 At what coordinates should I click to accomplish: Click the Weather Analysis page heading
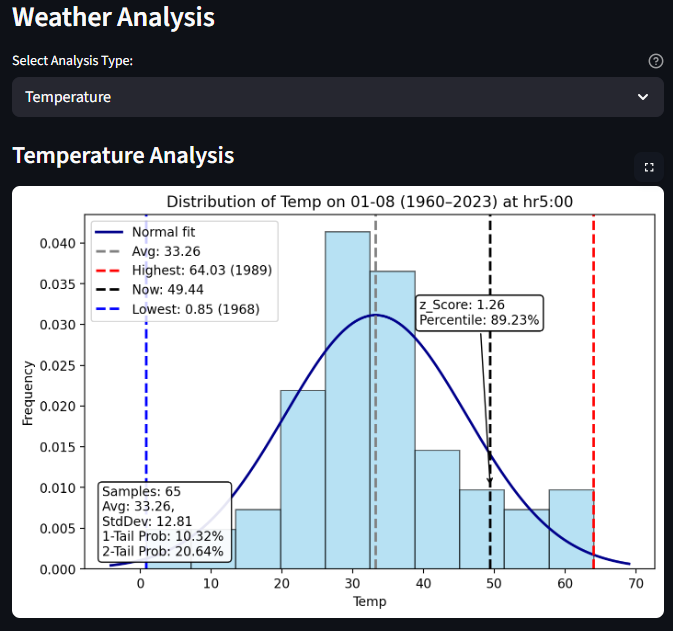click(113, 17)
